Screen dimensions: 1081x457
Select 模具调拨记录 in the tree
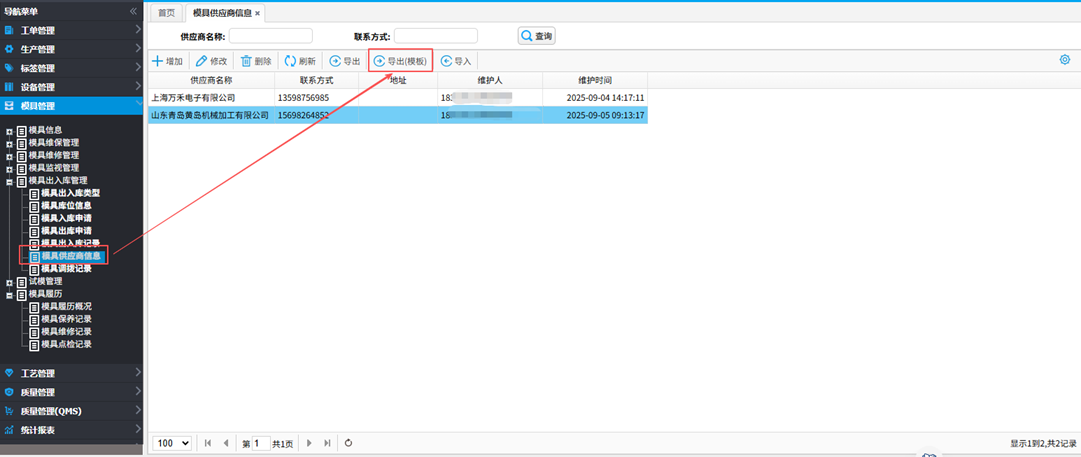coord(66,269)
